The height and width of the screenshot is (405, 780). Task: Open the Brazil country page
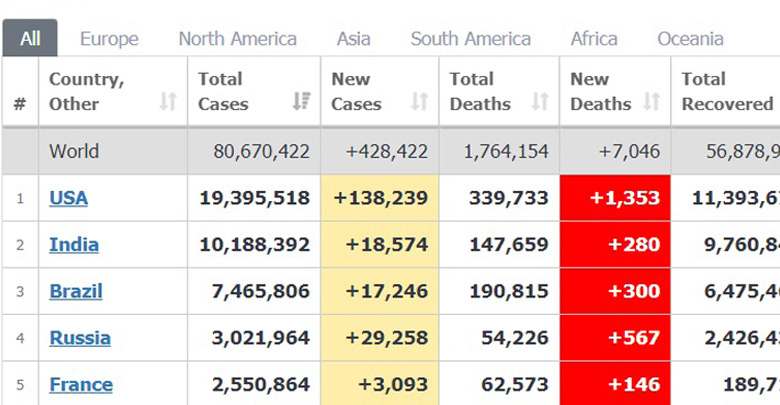click(x=75, y=292)
